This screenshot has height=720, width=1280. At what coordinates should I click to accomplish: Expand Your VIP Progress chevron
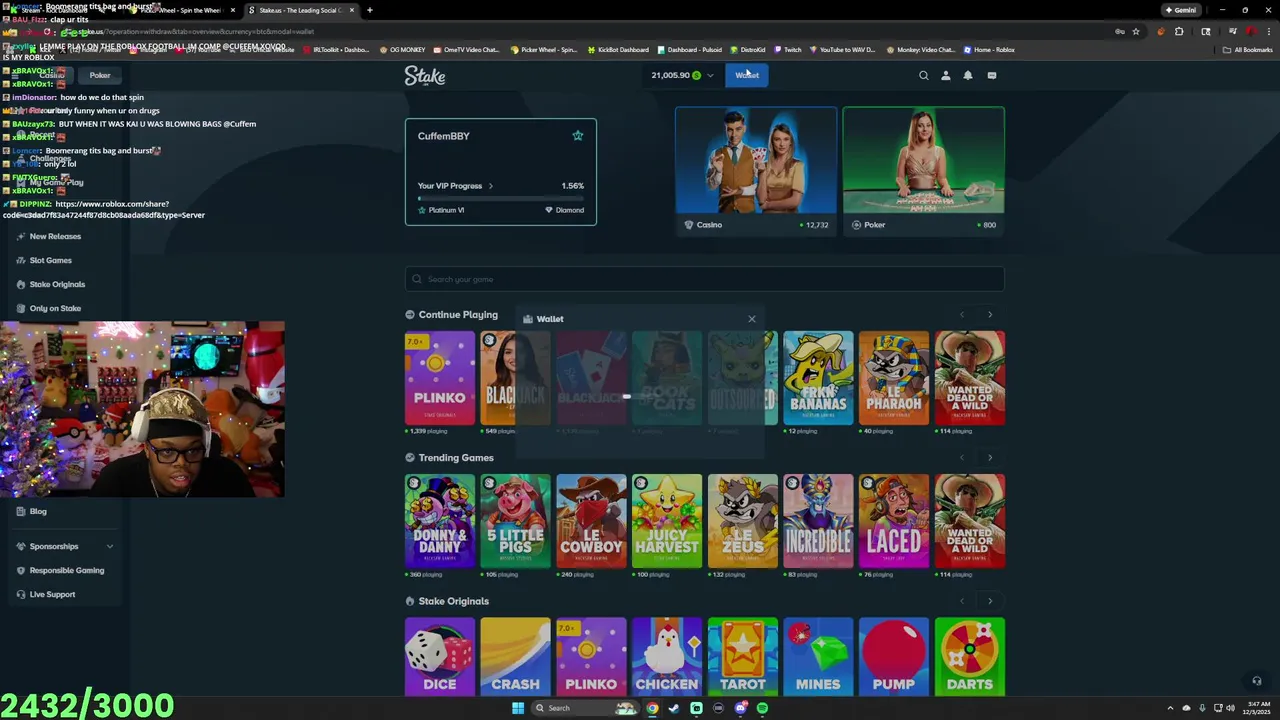click(x=490, y=186)
